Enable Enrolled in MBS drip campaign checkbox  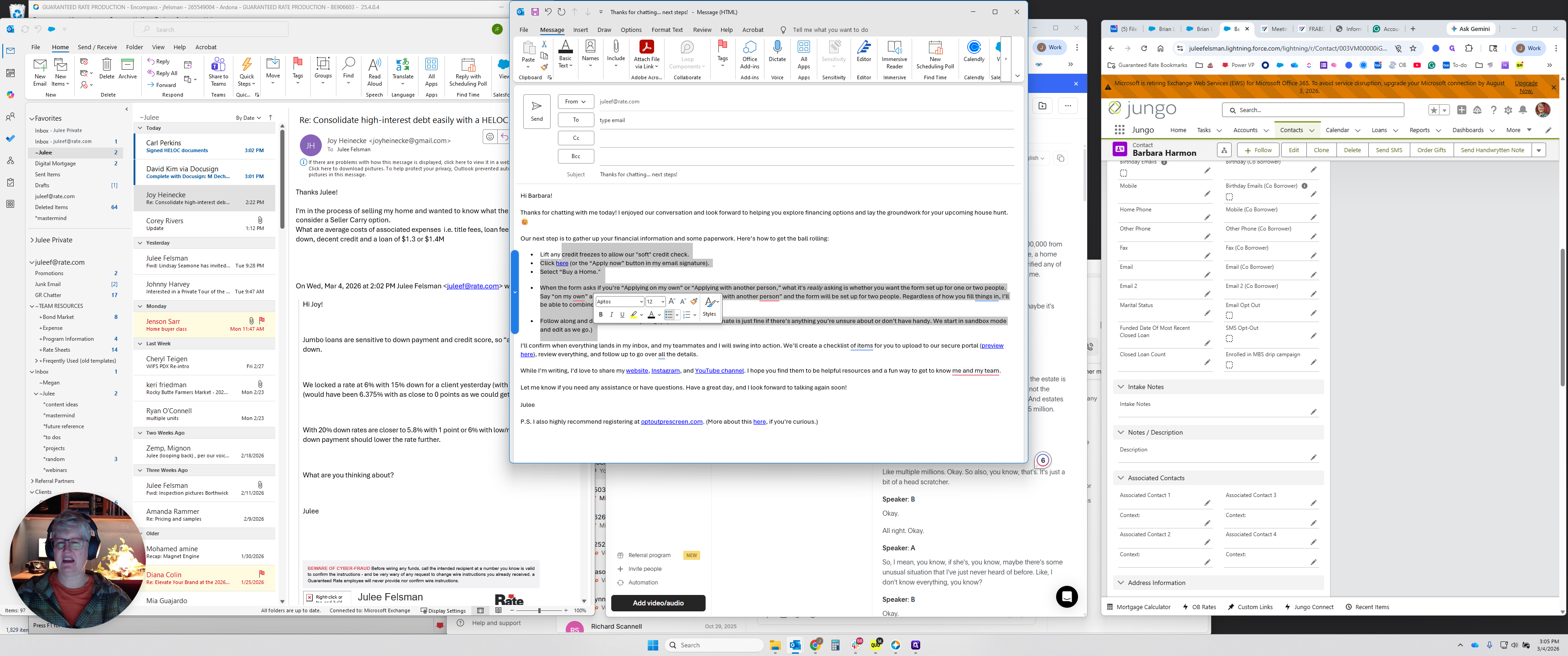1229,365
